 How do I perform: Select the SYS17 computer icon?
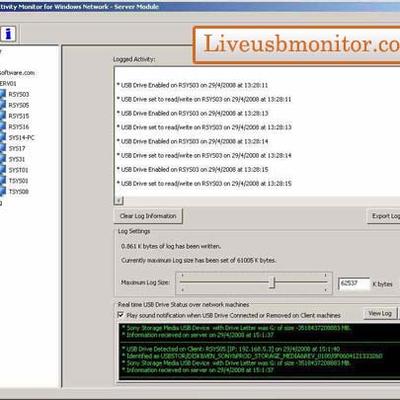click(3, 148)
